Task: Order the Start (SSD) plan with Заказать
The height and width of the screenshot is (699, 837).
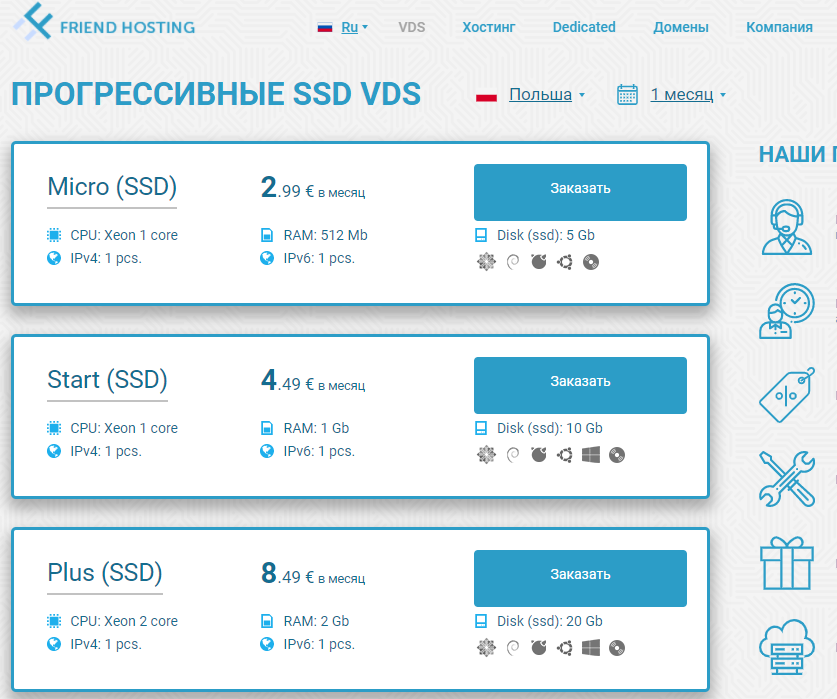Action: coord(580,386)
